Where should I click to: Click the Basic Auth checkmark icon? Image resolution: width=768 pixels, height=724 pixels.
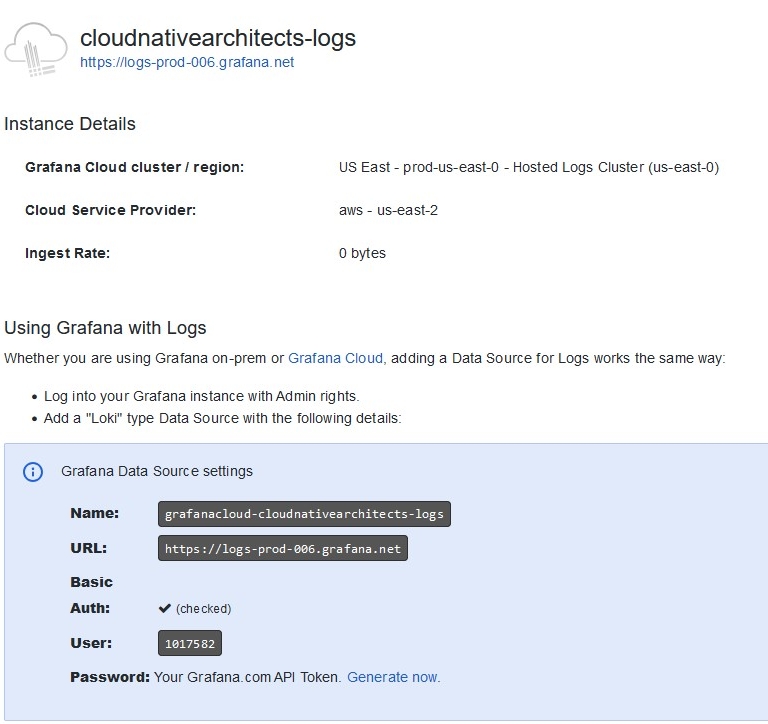164,608
